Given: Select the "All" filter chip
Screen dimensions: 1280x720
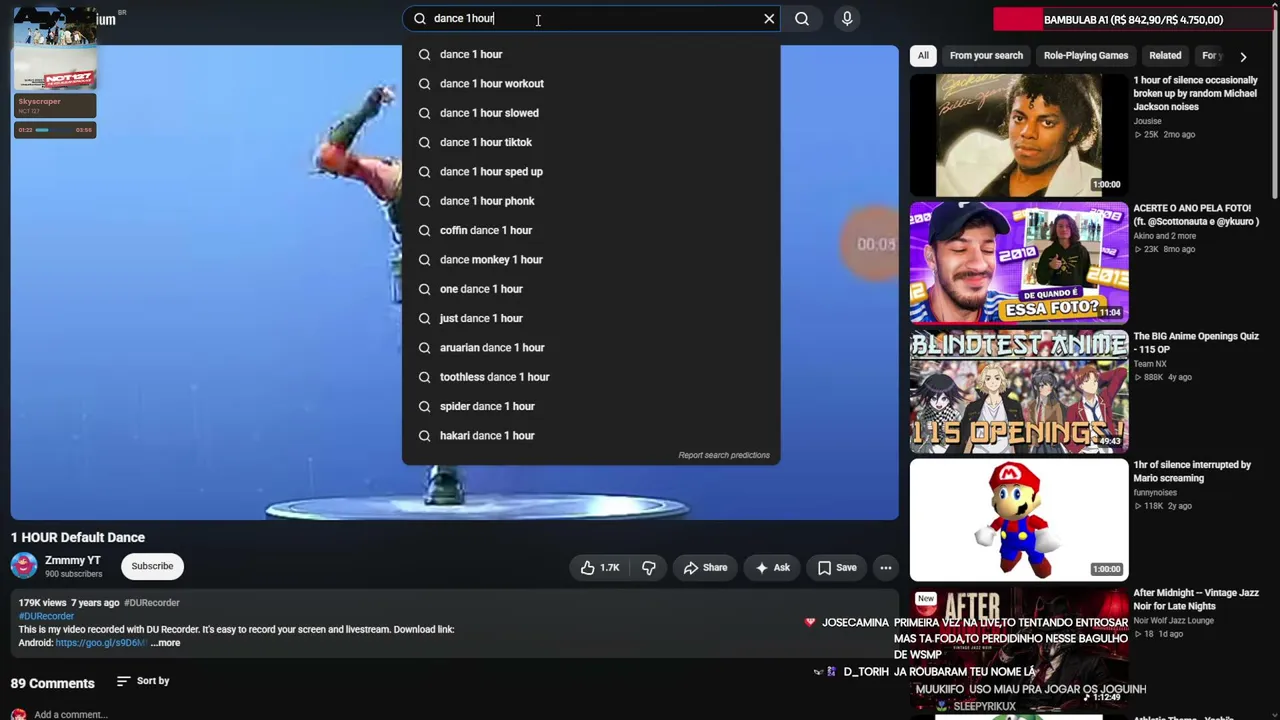Looking at the screenshot, I should [x=923, y=56].
